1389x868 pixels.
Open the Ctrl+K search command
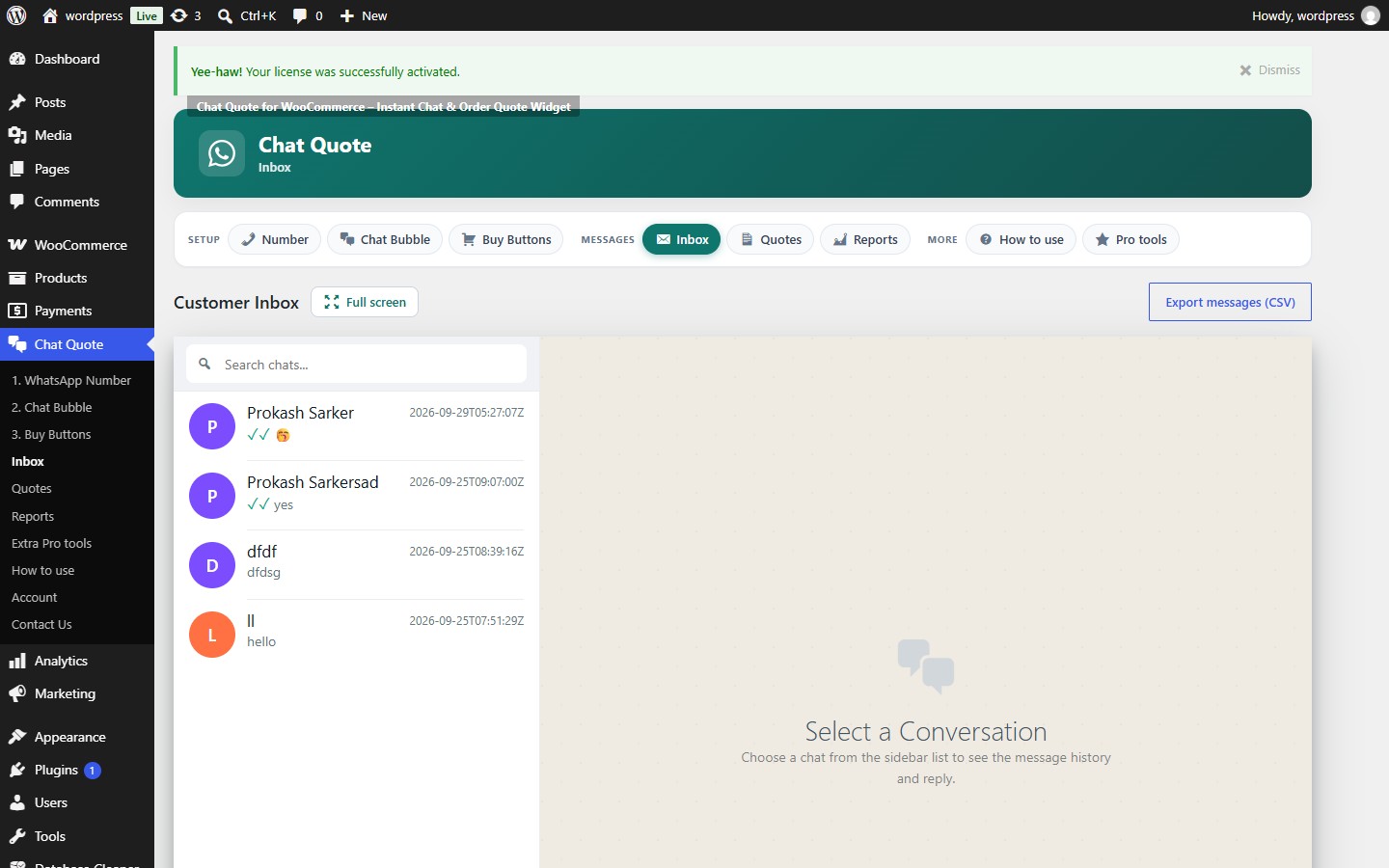pyautogui.click(x=247, y=15)
